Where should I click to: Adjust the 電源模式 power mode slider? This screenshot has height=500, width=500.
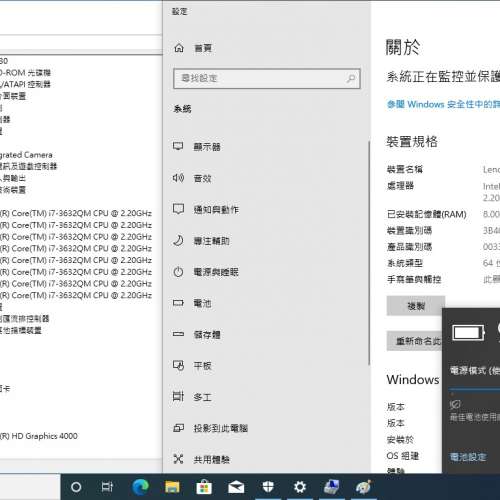point(474,389)
